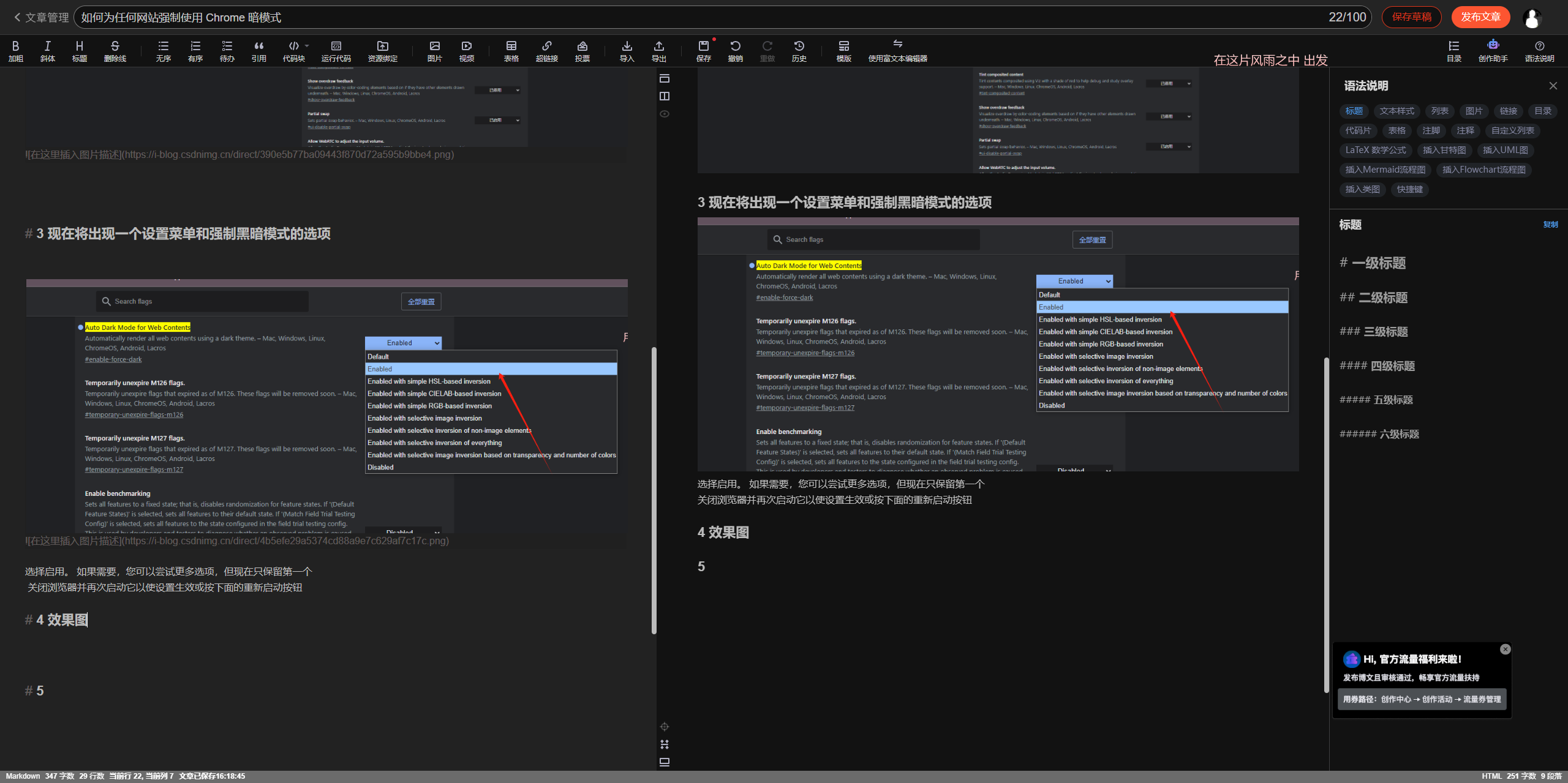The image size is (1568, 783).
Task: Select the 列表 syntax tag
Action: click(x=1440, y=111)
